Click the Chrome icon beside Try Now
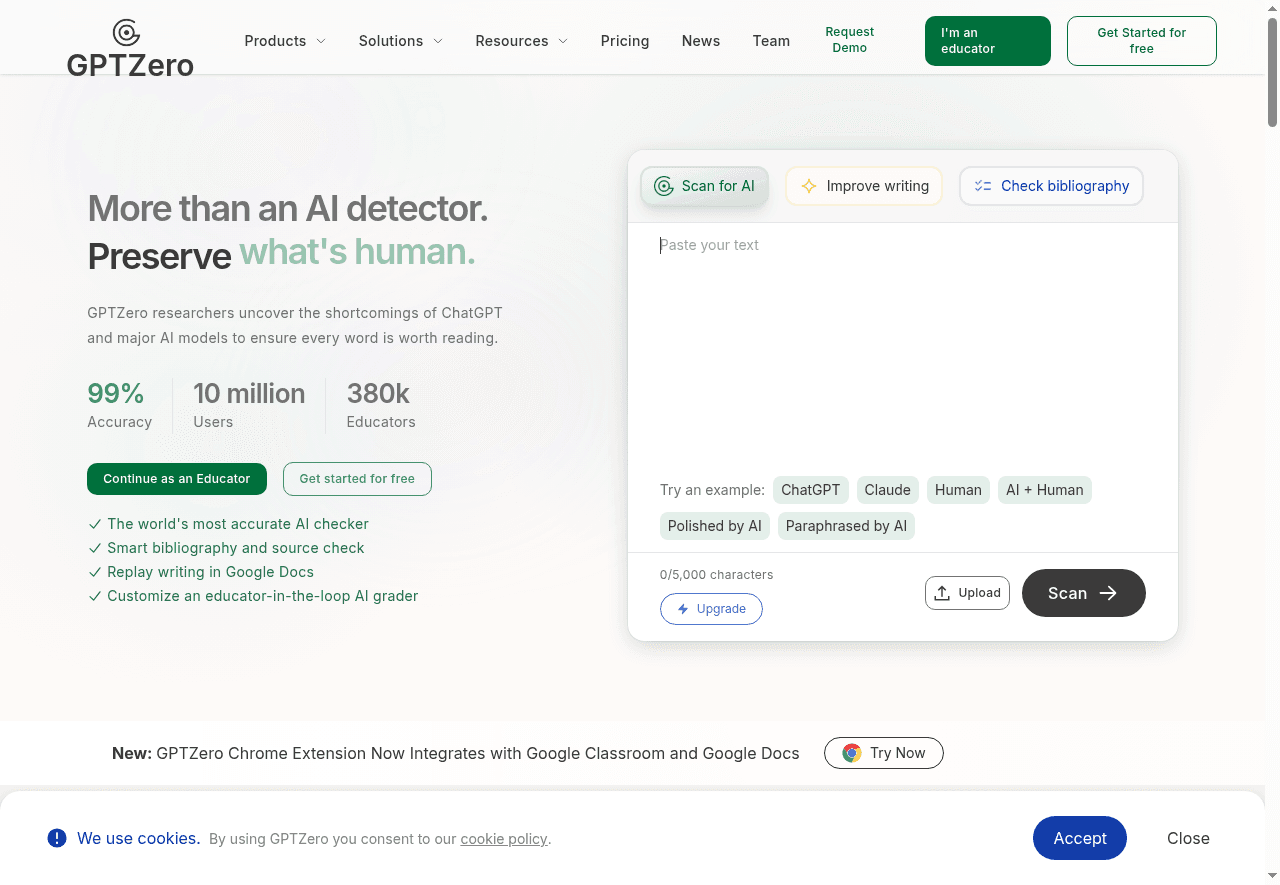 point(852,753)
